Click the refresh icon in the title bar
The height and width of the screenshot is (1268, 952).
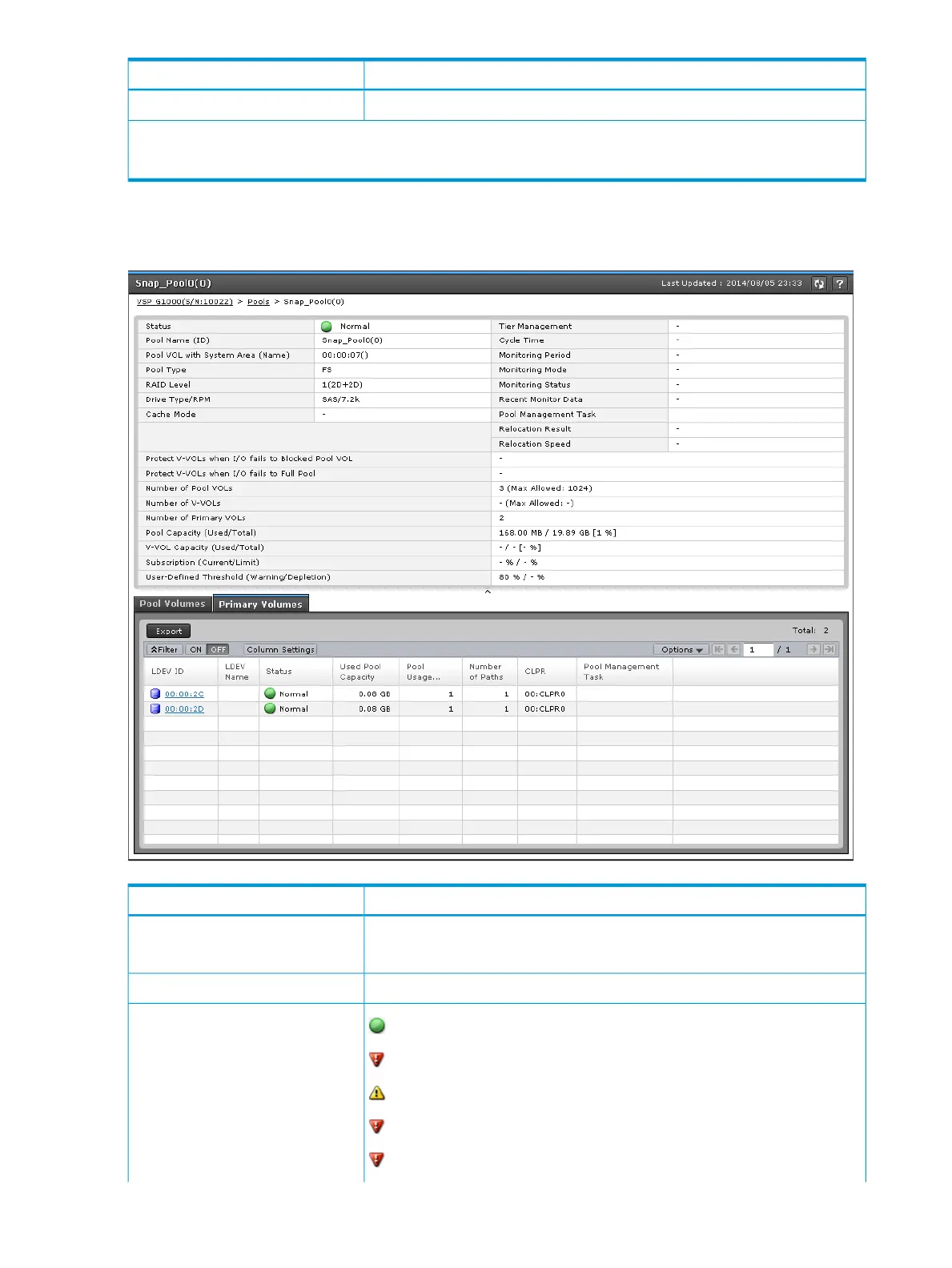pos(818,283)
